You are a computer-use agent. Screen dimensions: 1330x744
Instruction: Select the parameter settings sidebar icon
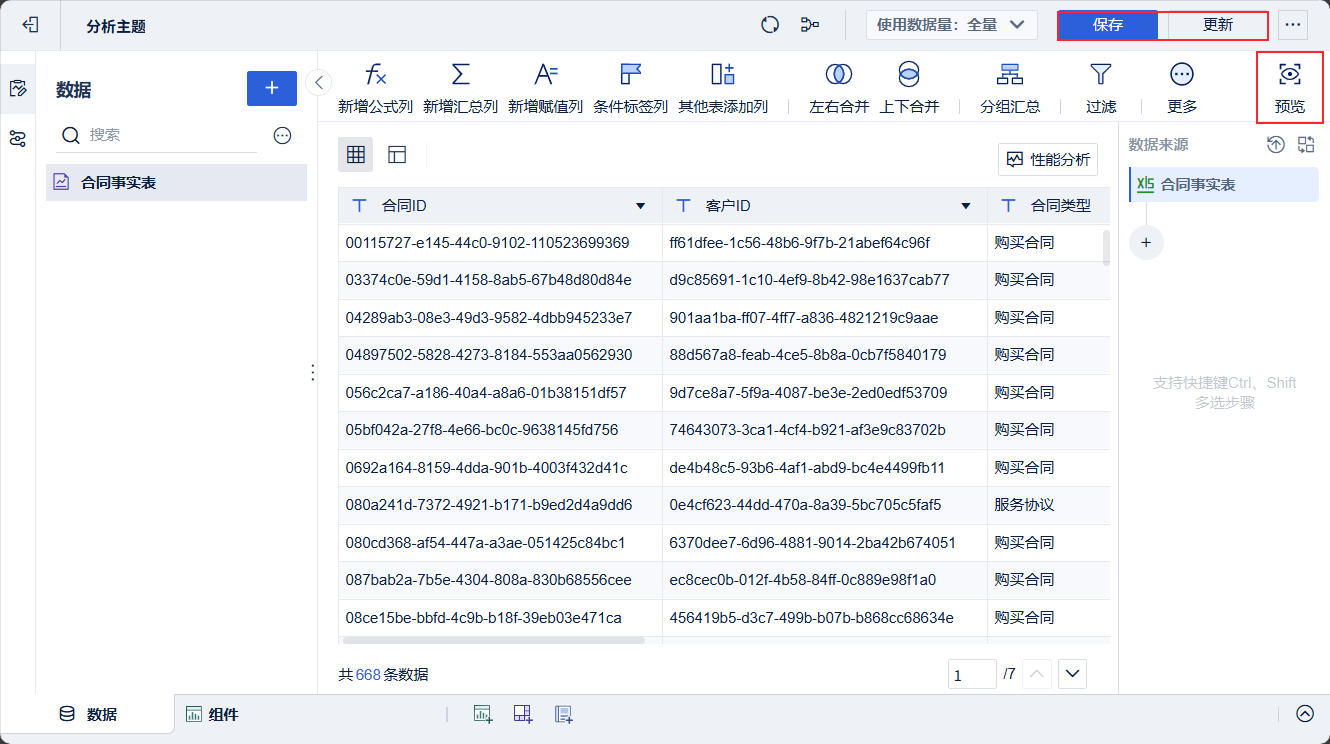pos(17,139)
